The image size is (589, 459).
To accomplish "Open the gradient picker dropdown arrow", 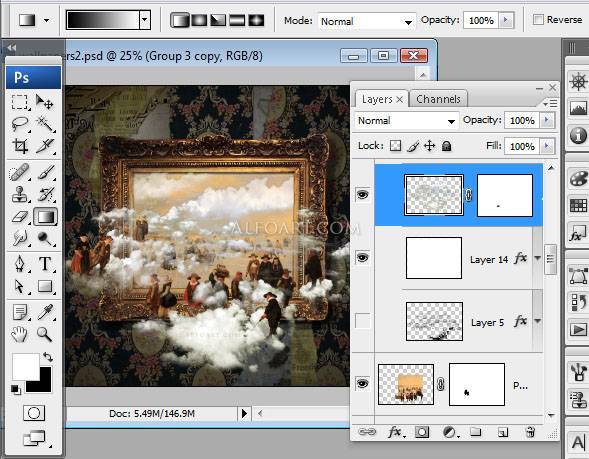I will tap(145, 20).
